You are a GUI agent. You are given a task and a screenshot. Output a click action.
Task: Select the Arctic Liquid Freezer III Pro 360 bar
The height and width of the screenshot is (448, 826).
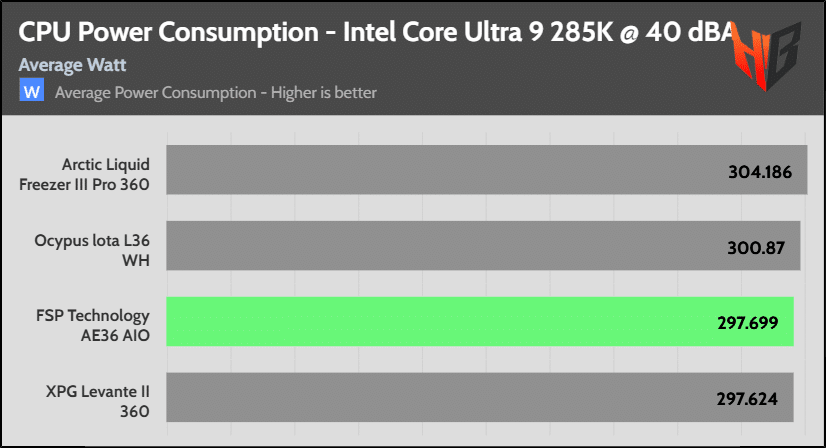click(487, 170)
